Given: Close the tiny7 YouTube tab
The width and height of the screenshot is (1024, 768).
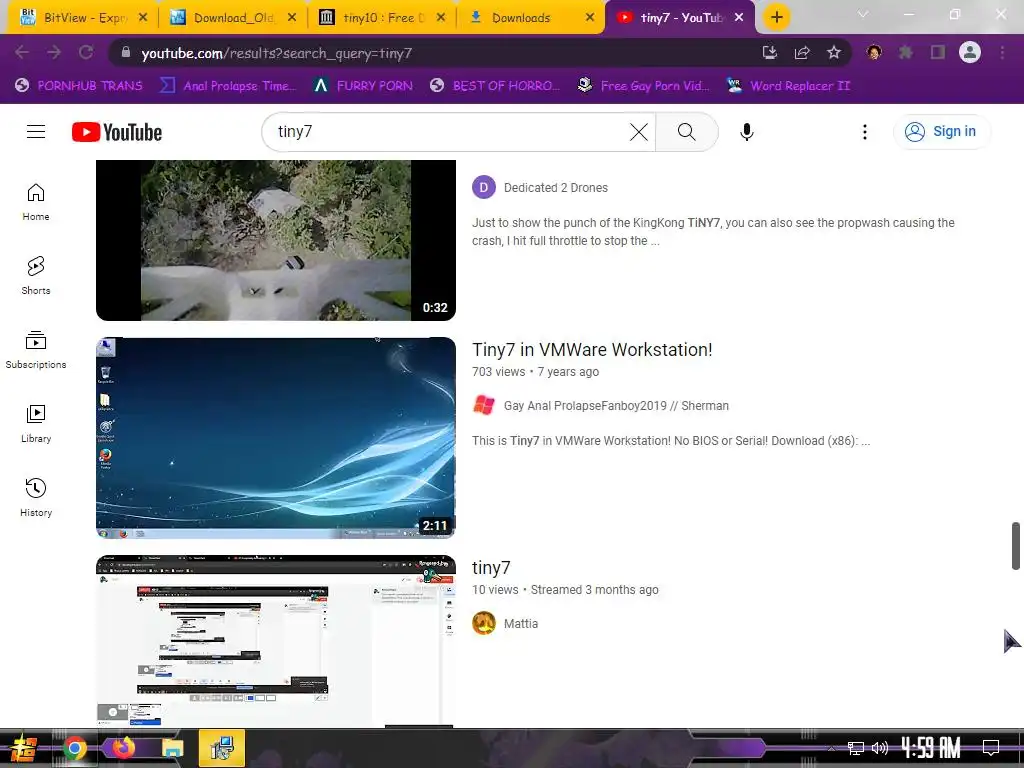Looking at the screenshot, I should coord(739,18).
